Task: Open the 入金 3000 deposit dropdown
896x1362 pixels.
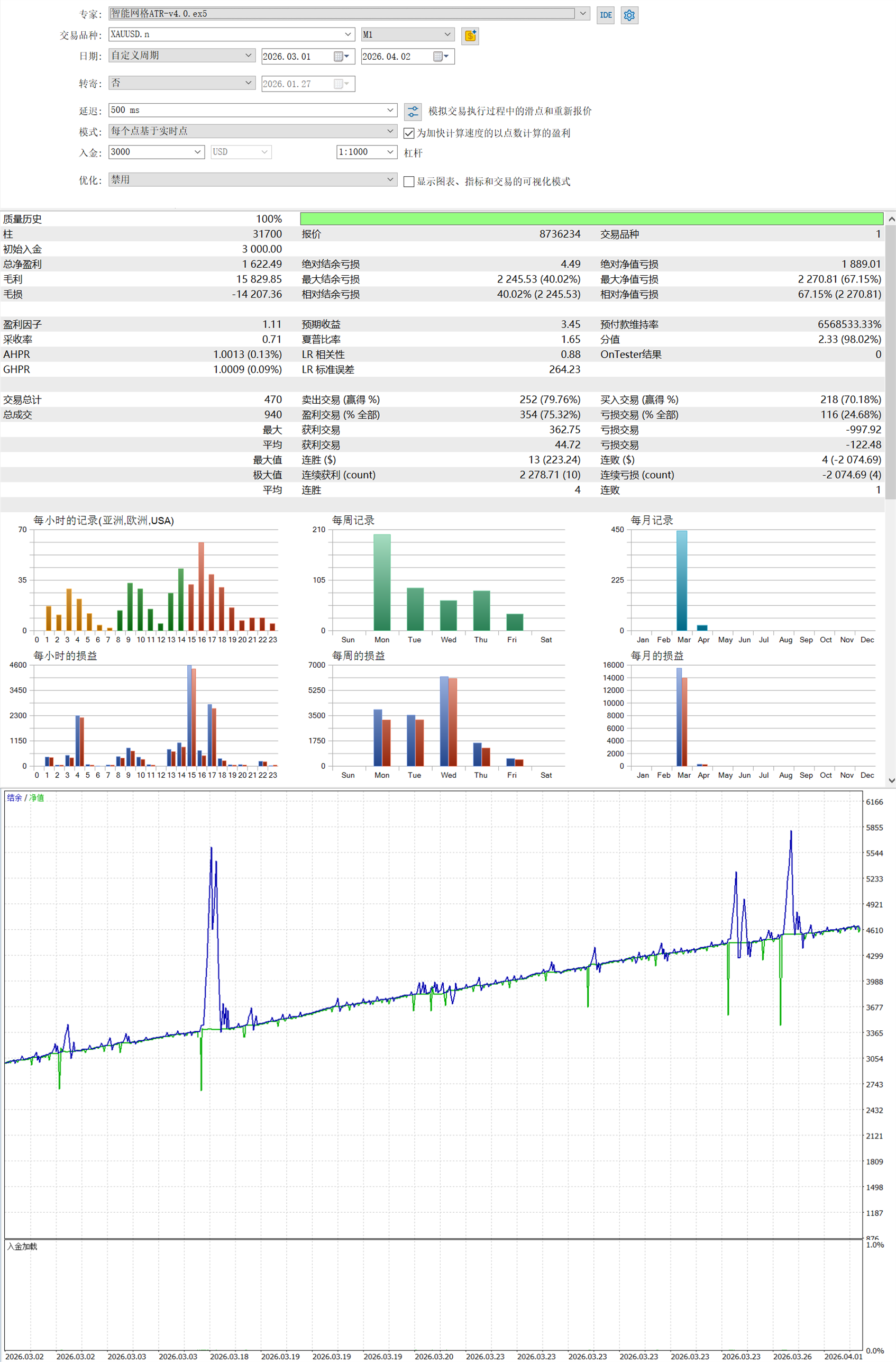Action: [198, 152]
